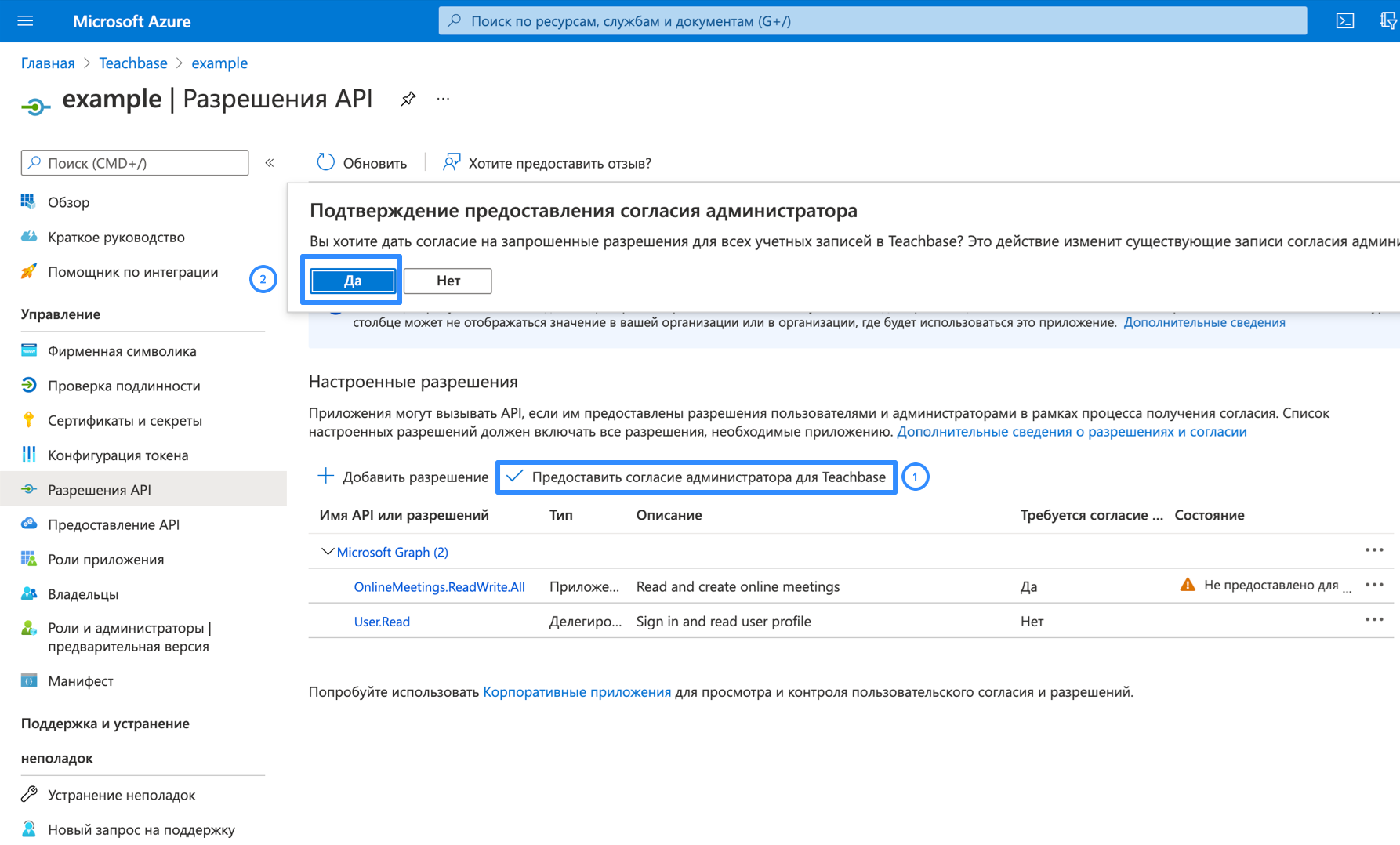Viewport: 1400px width, 845px height.
Task: Open ellipsis menu for OnlineMeetings.ReadWrite.All row
Action: (x=1374, y=585)
